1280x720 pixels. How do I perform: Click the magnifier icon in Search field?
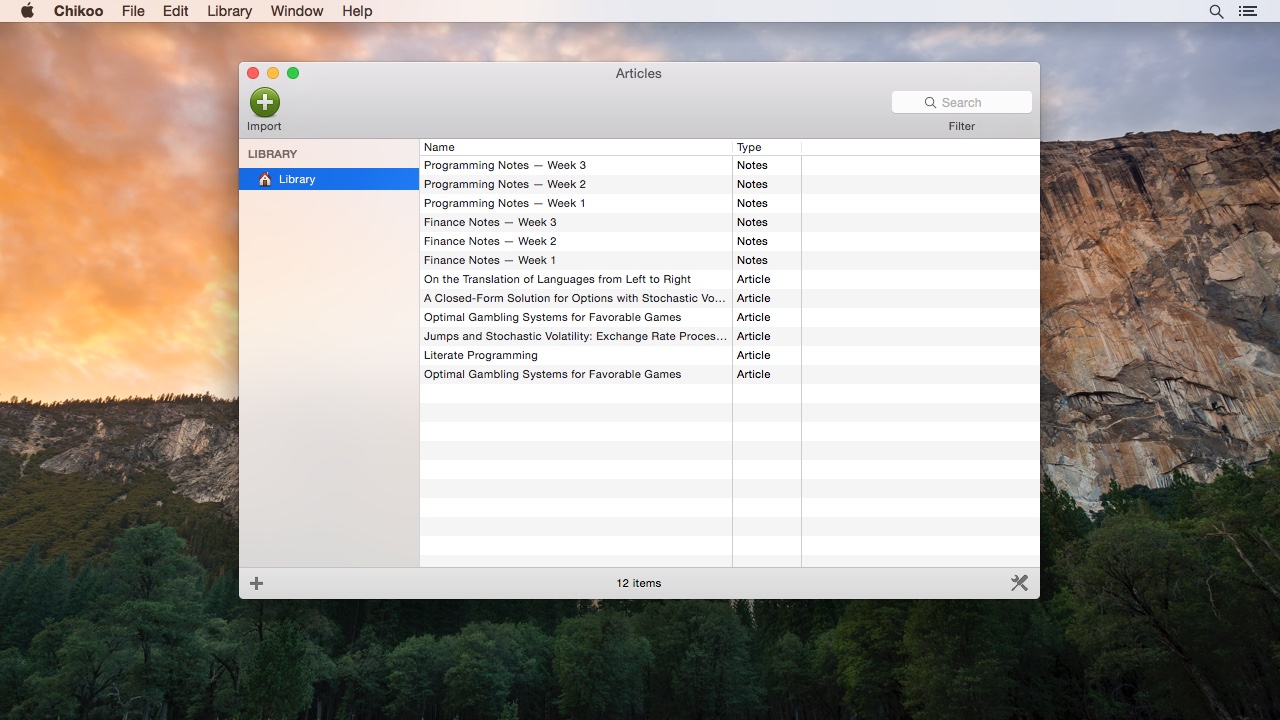point(931,103)
